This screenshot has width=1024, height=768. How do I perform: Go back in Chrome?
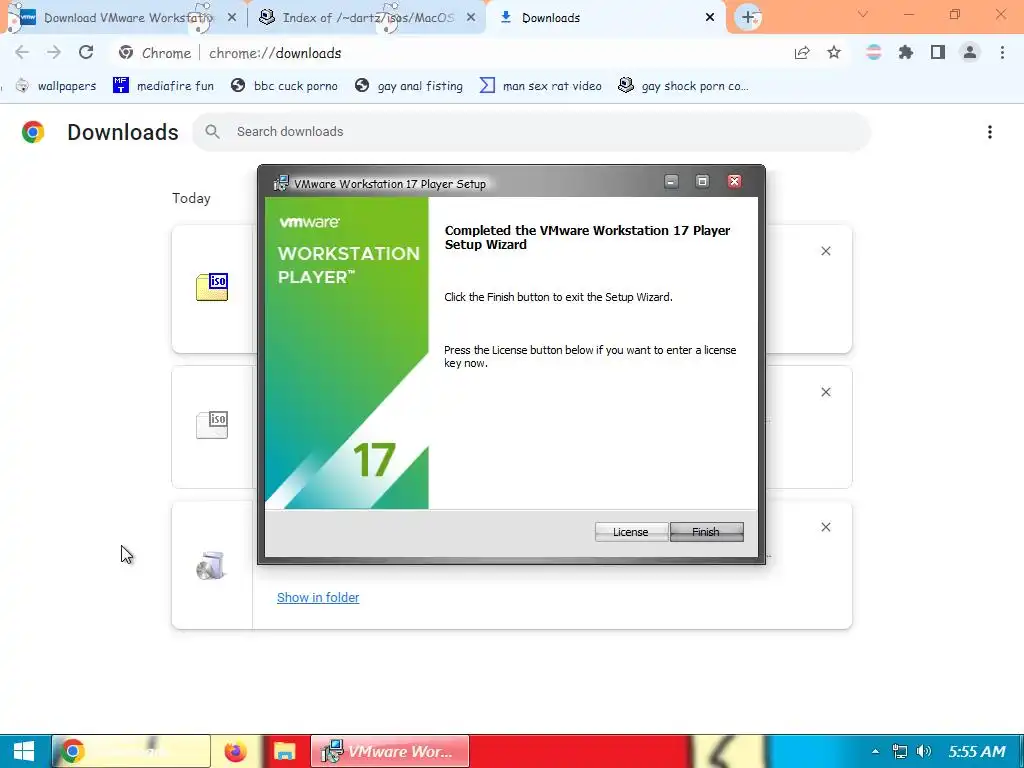pyautogui.click(x=22, y=53)
